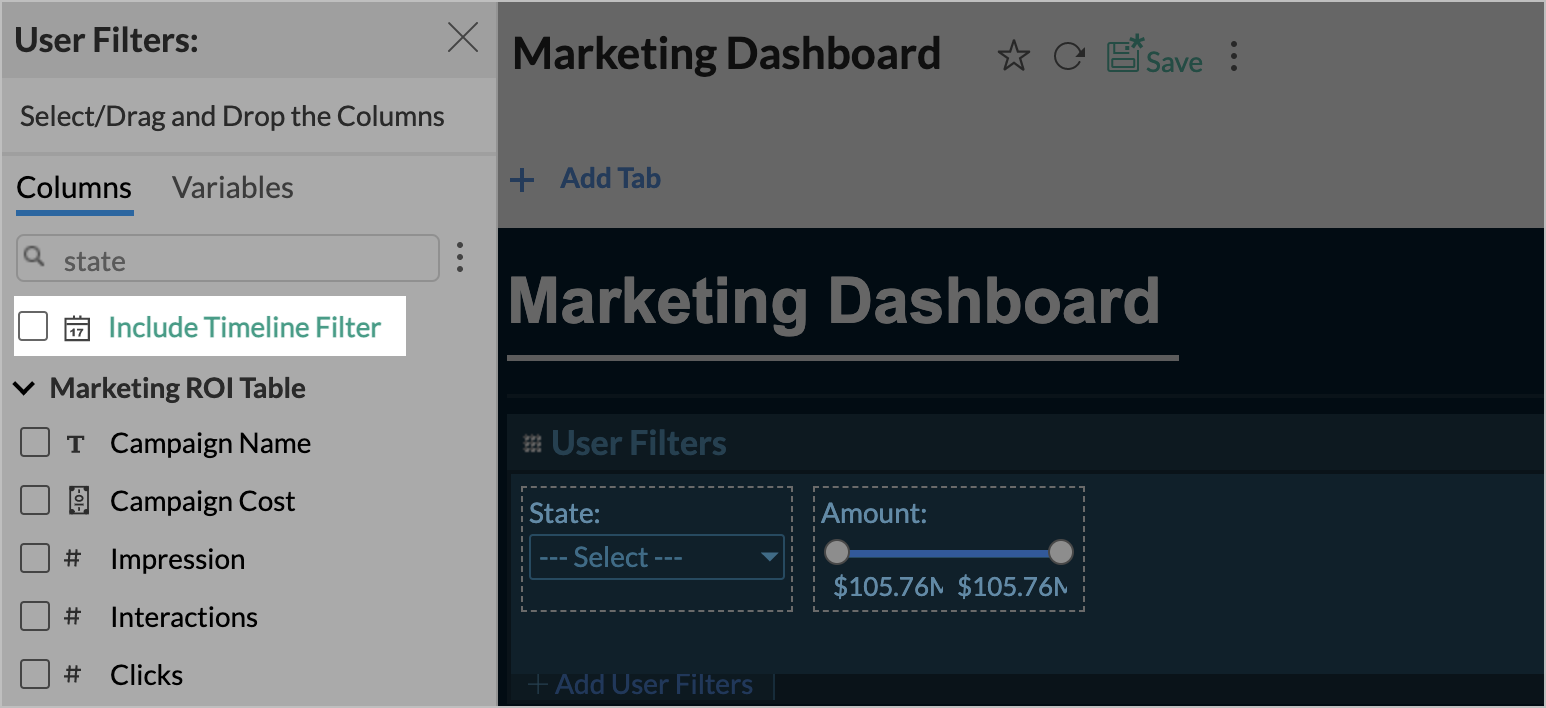Screen dimensions: 1546x708
Task: Open the dashboard more options menu
Action: (x=1234, y=57)
